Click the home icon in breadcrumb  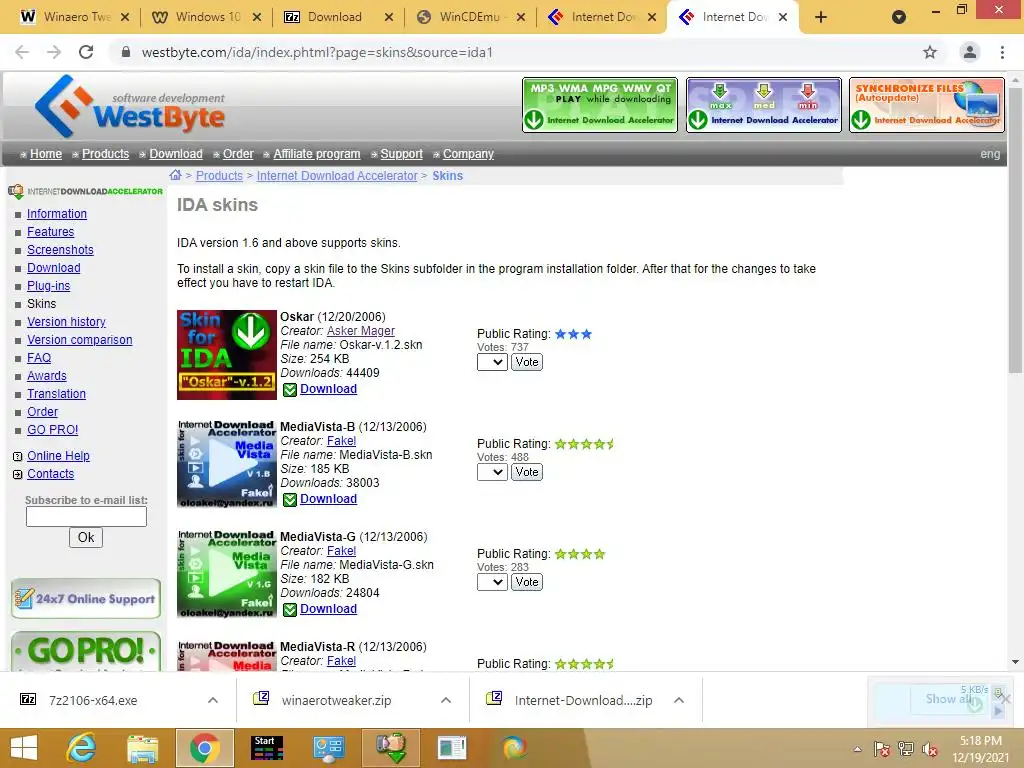click(175, 175)
